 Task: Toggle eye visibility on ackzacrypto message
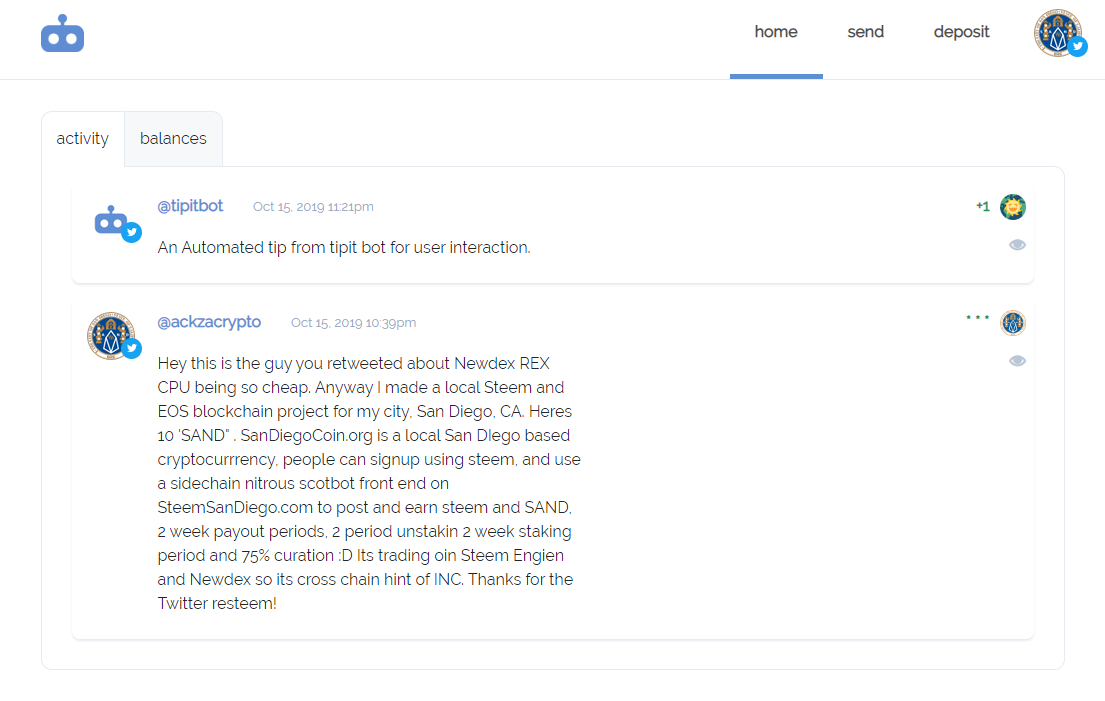tap(1017, 361)
